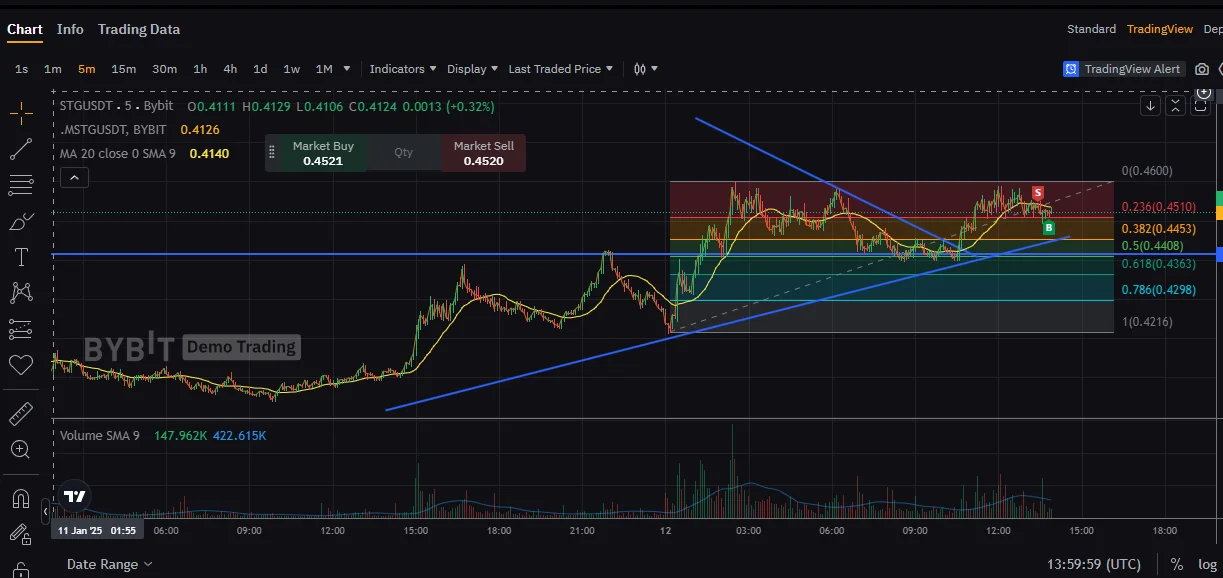Click the .MSTGUSDT, BYBIT legend entry
The image size is (1223, 578).
coord(113,130)
